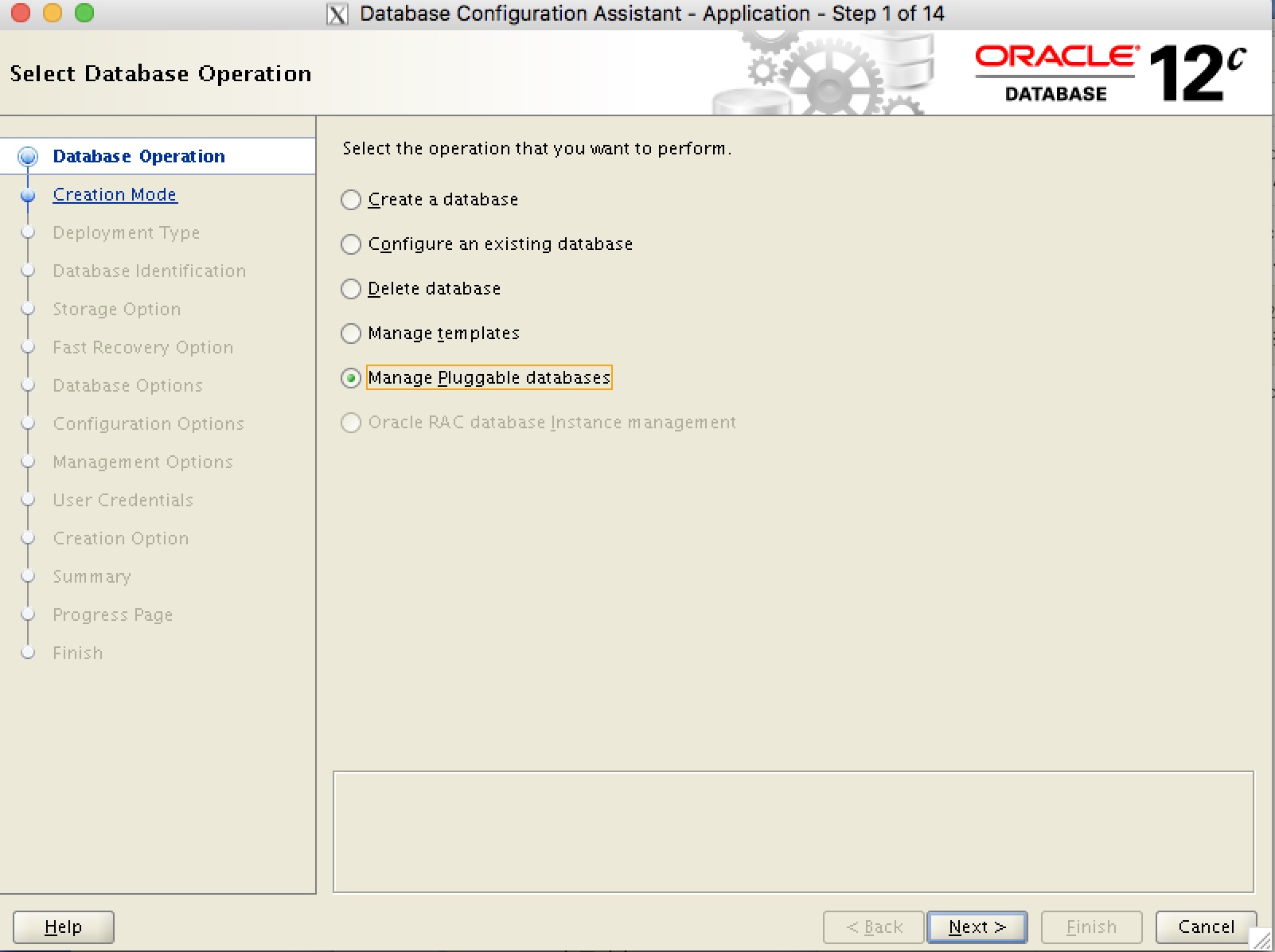Click the Next button
Image resolution: width=1275 pixels, height=952 pixels.
(x=977, y=927)
